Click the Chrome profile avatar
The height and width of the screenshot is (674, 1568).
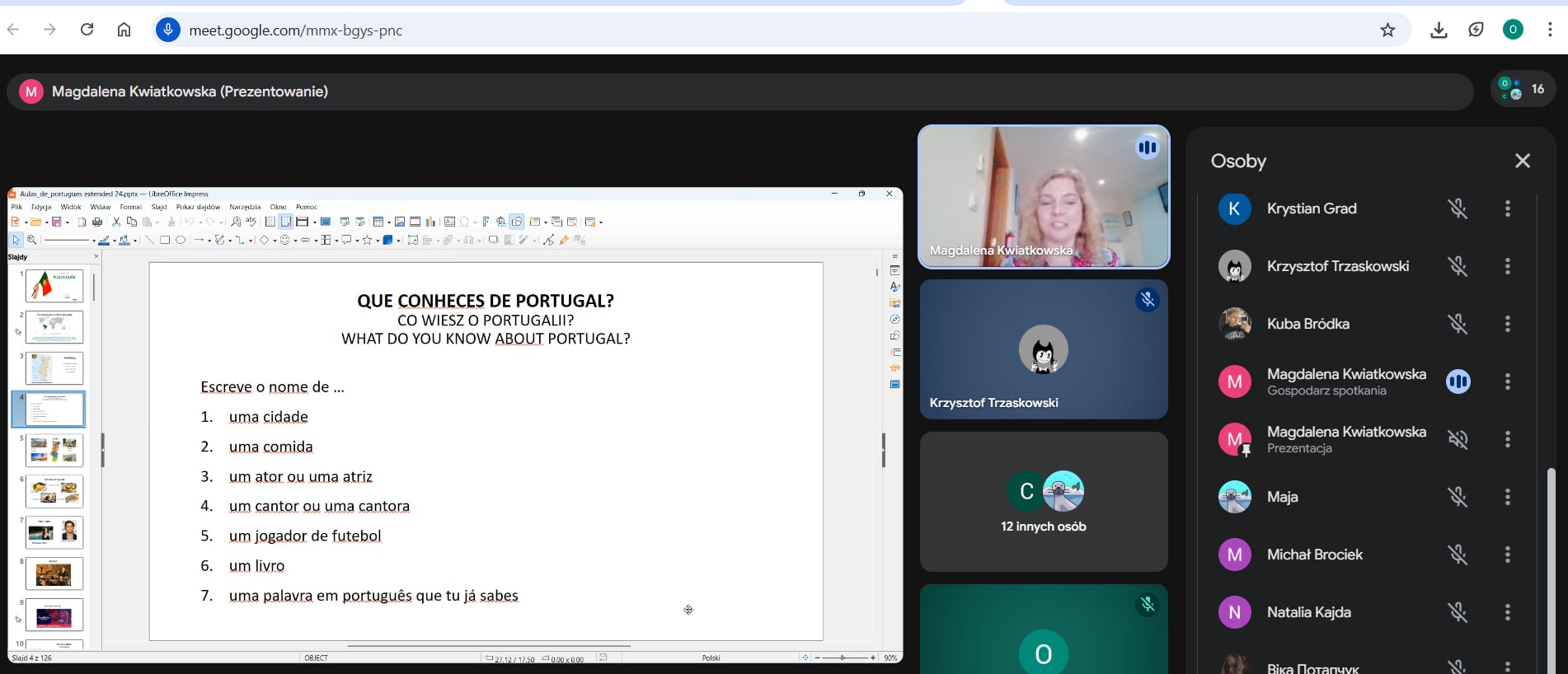click(x=1513, y=30)
